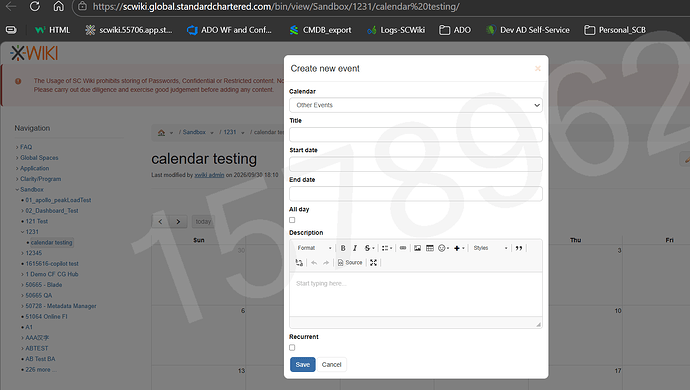This screenshot has width=690, height=390.
Task: Insert a table into the description
Action: [430, 248]
